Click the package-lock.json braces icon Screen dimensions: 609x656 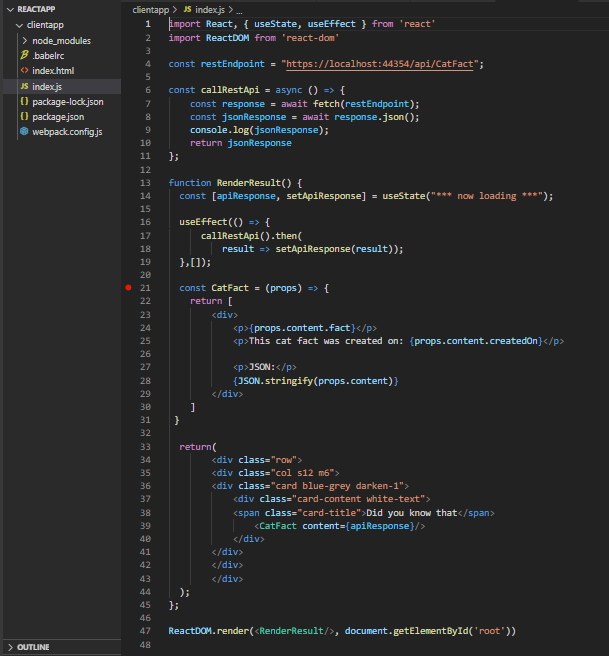point(25,102)
